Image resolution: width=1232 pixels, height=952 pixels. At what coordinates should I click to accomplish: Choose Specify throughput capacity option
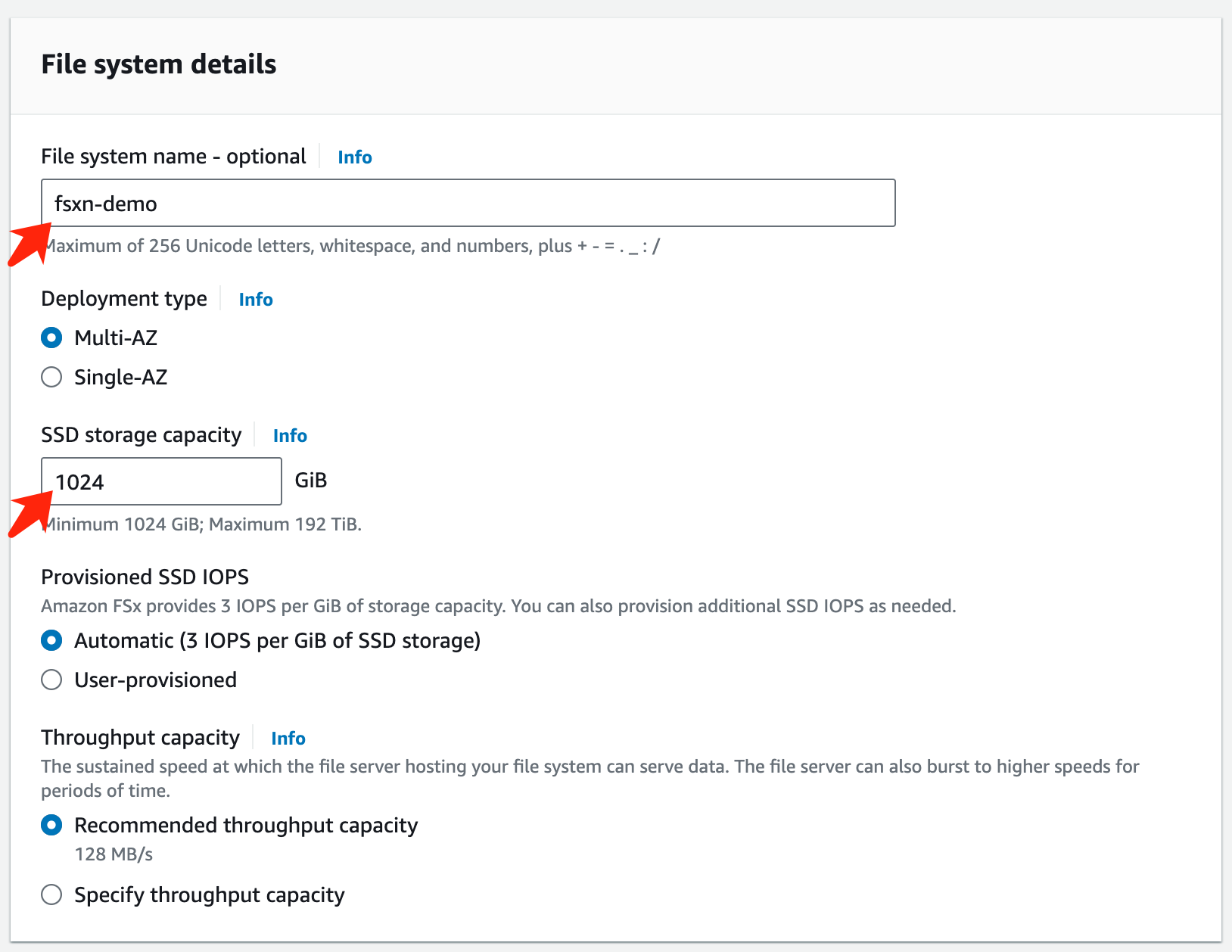(51, 894)
